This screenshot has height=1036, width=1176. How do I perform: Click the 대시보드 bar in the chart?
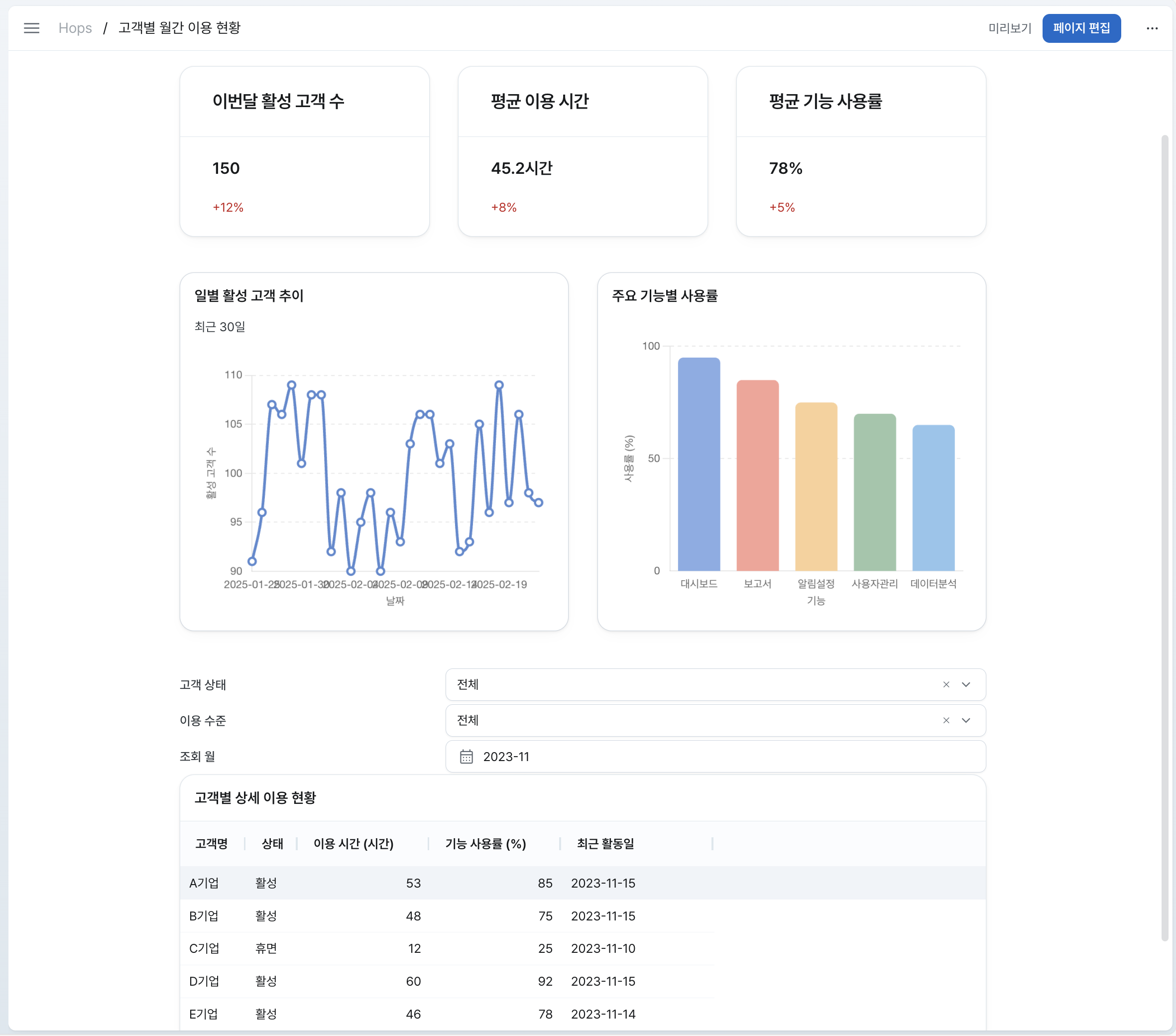coord(699,464)
